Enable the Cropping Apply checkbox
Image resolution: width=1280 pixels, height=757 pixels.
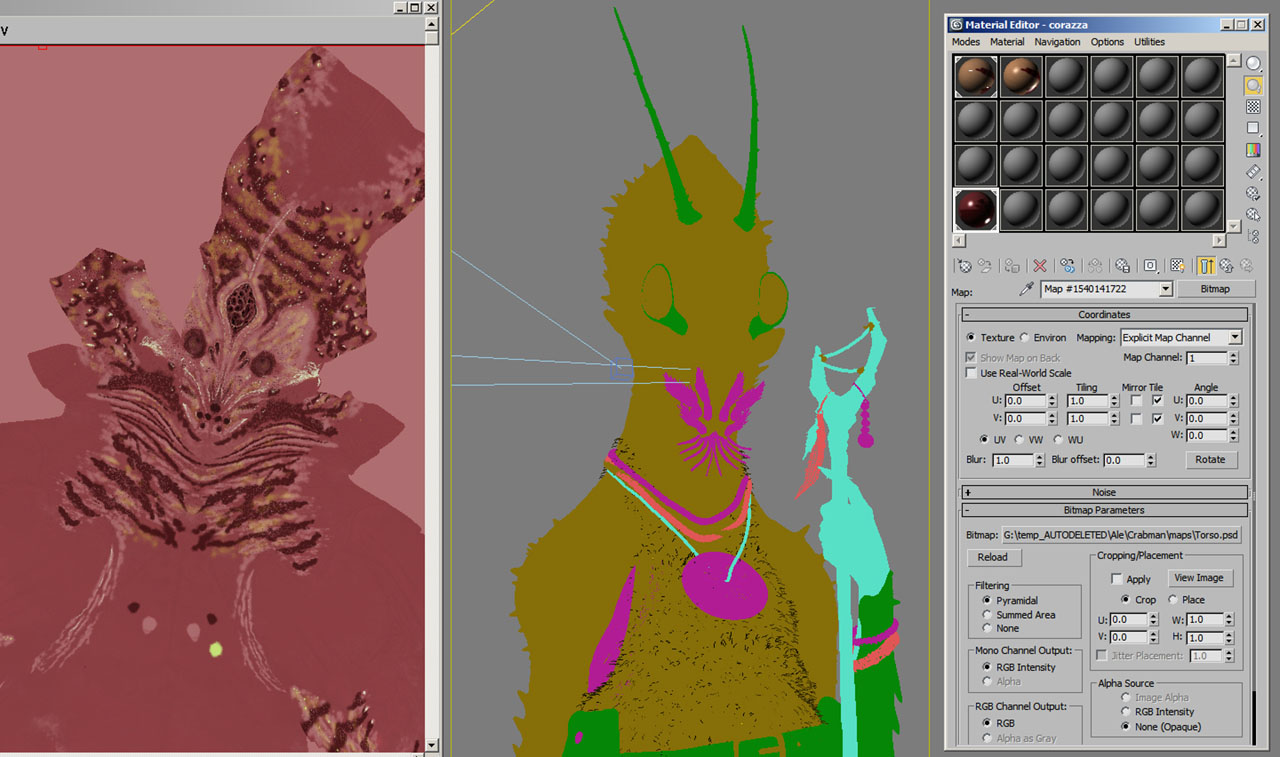1117,579
